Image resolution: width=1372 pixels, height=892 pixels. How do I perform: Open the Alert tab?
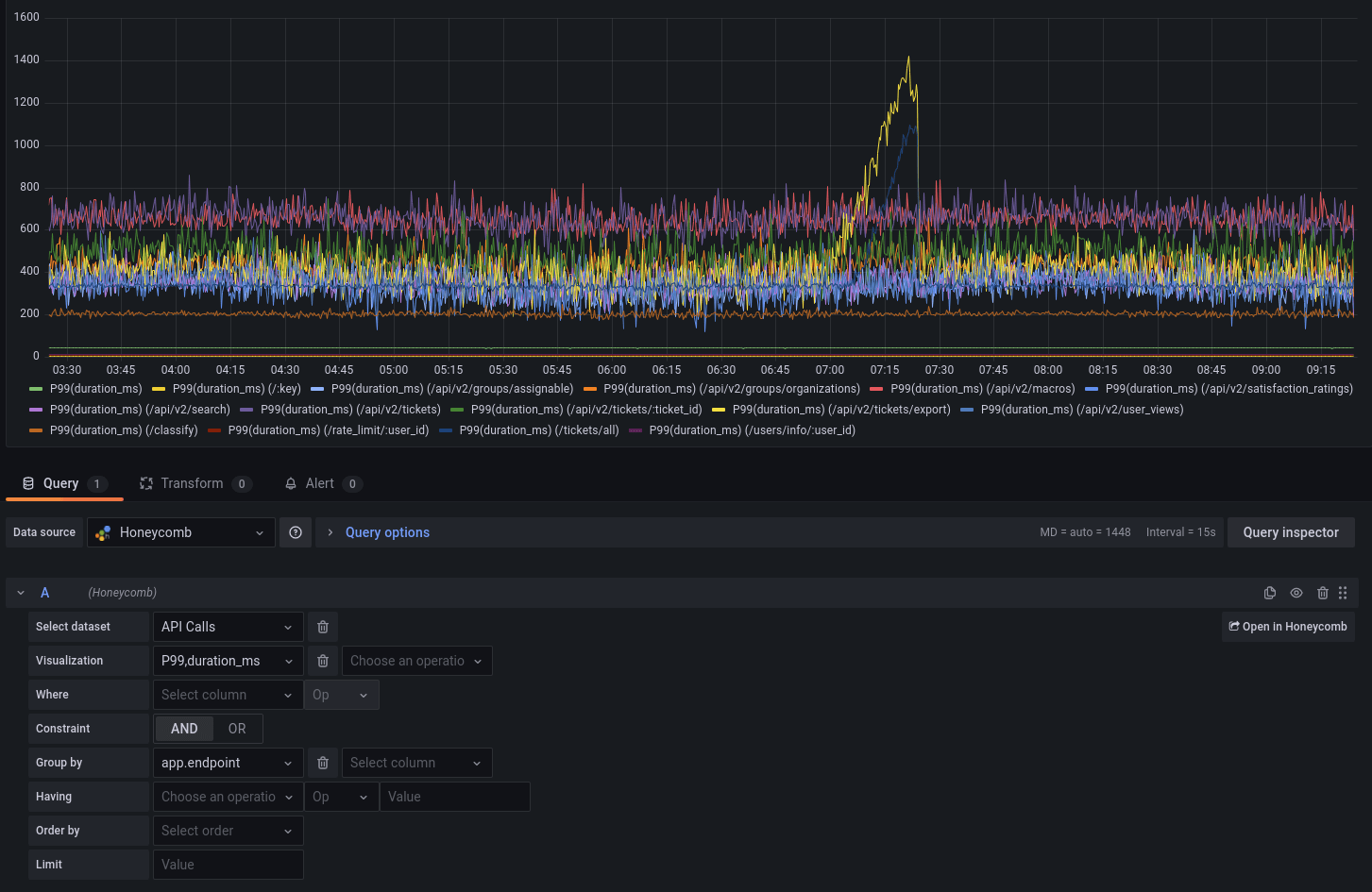point(319,483)
